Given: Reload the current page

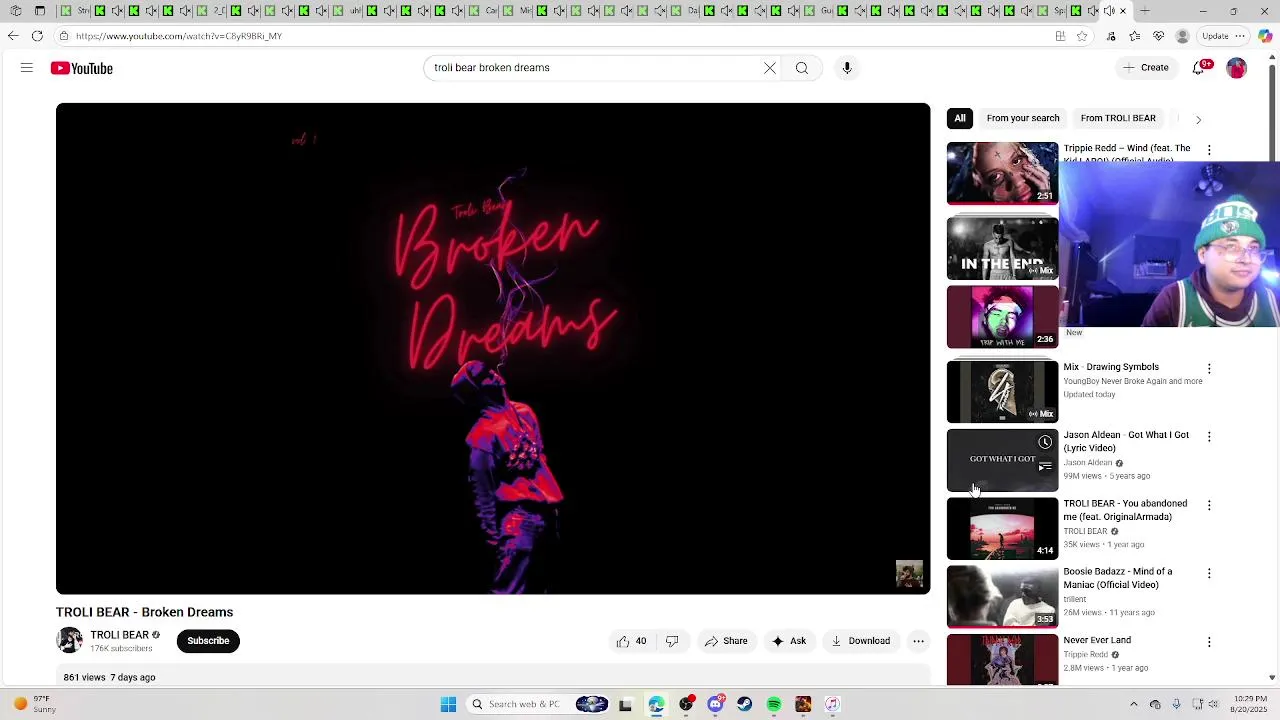Looking at the screenshot, I should tap(37, 36).
